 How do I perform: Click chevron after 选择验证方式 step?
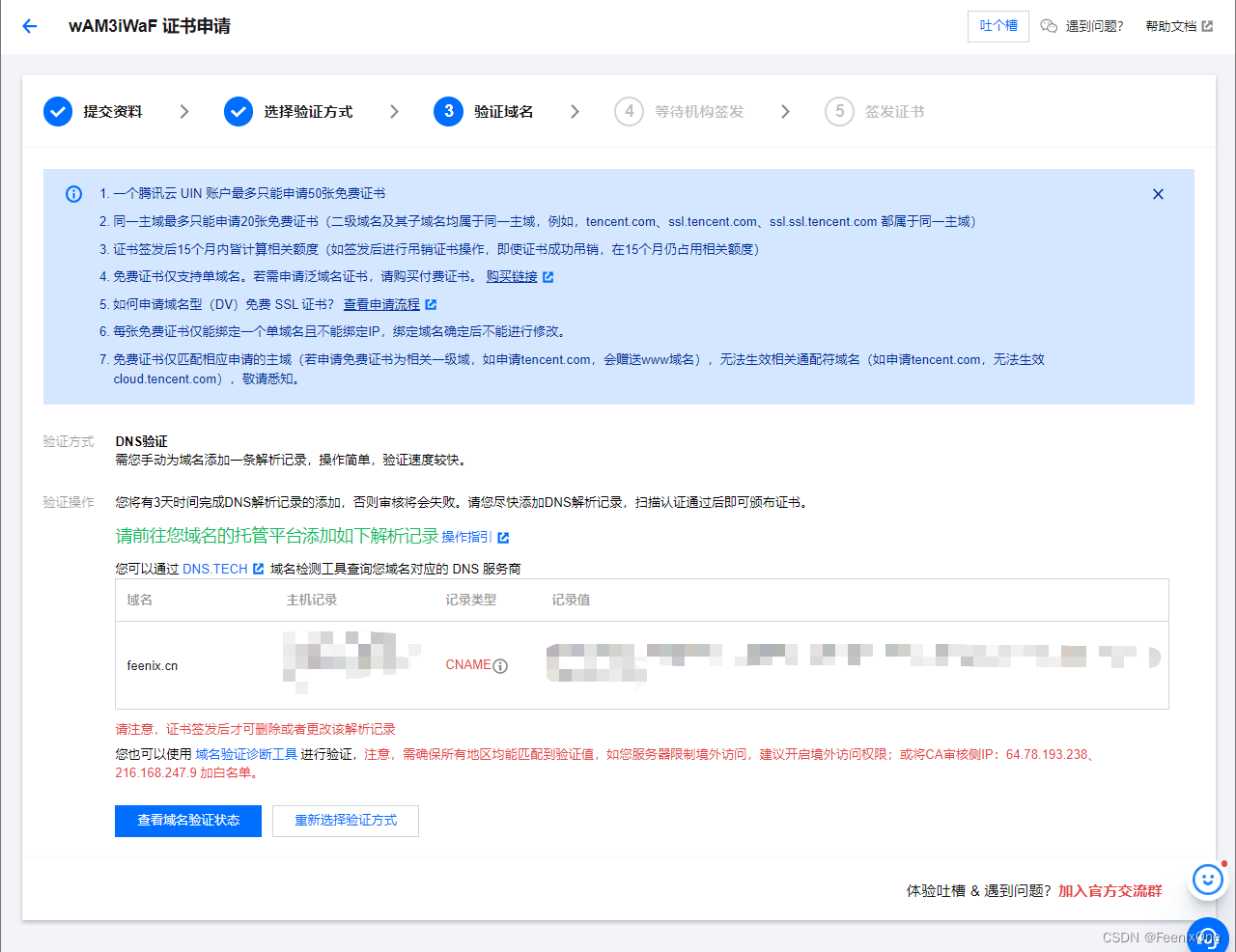[394, 112]
